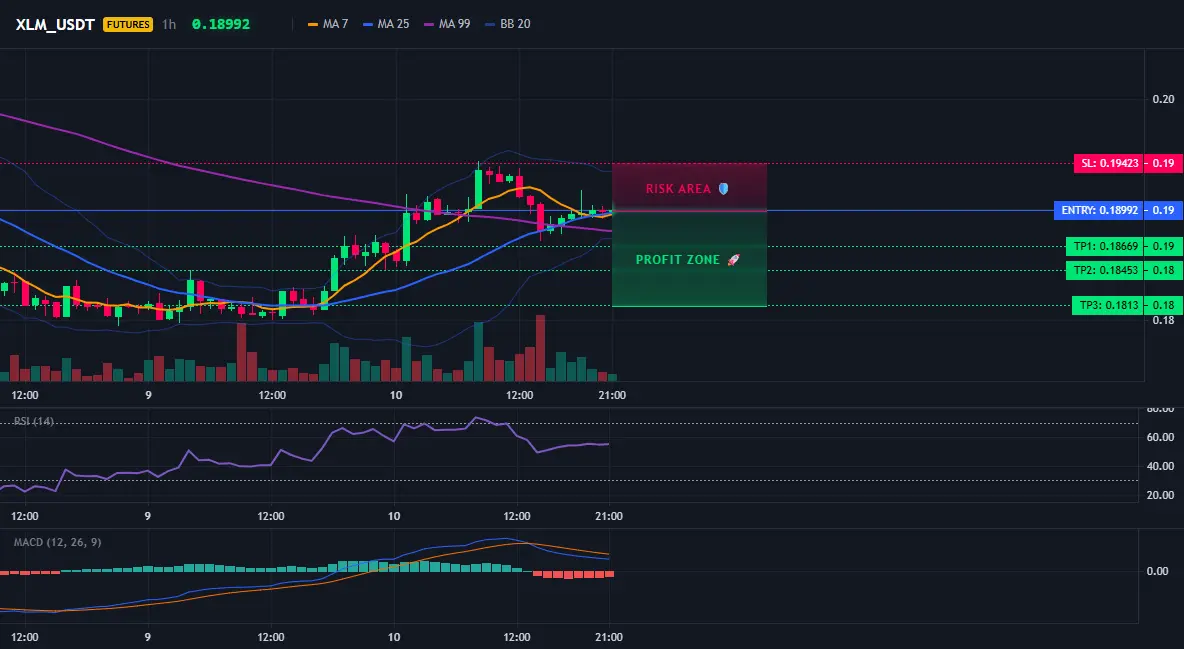Click the red shield icon in RISK AREA
The height and width of the screenshot is (649, 1184).
click(723, 189)
